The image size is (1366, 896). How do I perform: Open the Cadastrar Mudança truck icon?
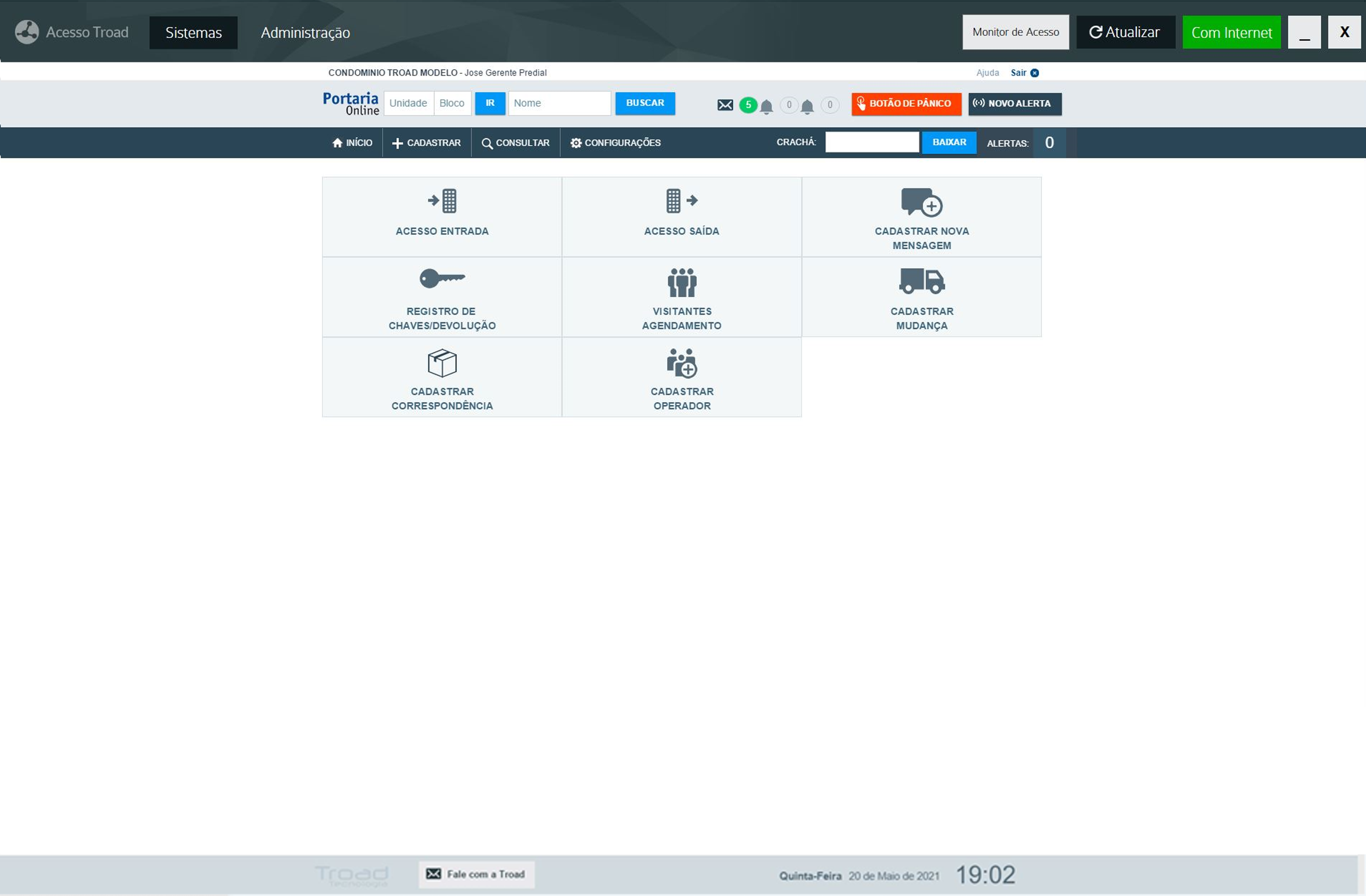point(921,281)
